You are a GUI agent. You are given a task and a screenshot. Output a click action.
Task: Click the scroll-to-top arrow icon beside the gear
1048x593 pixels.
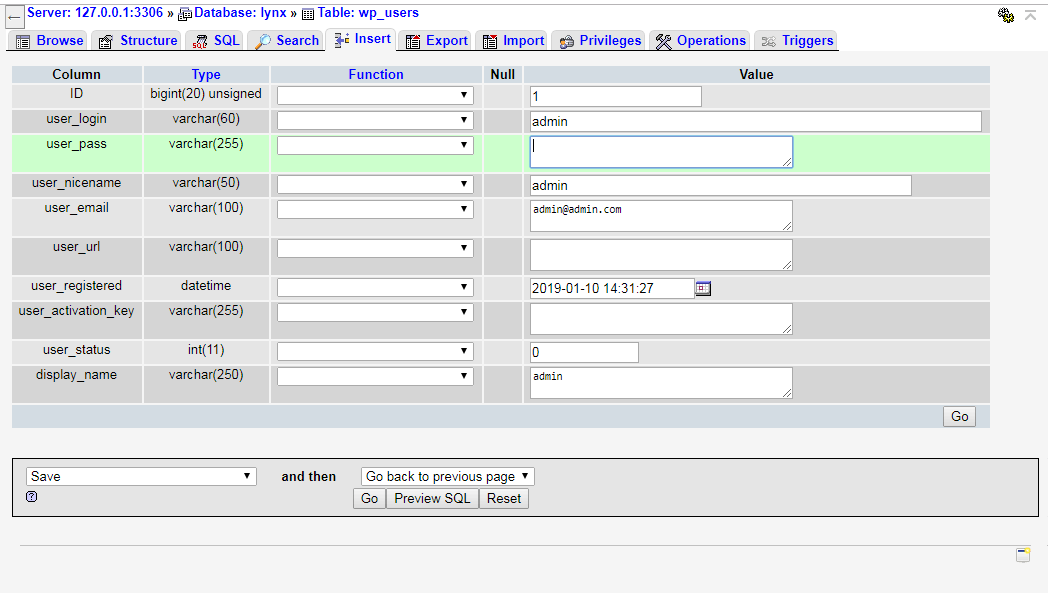(1030, 15)
